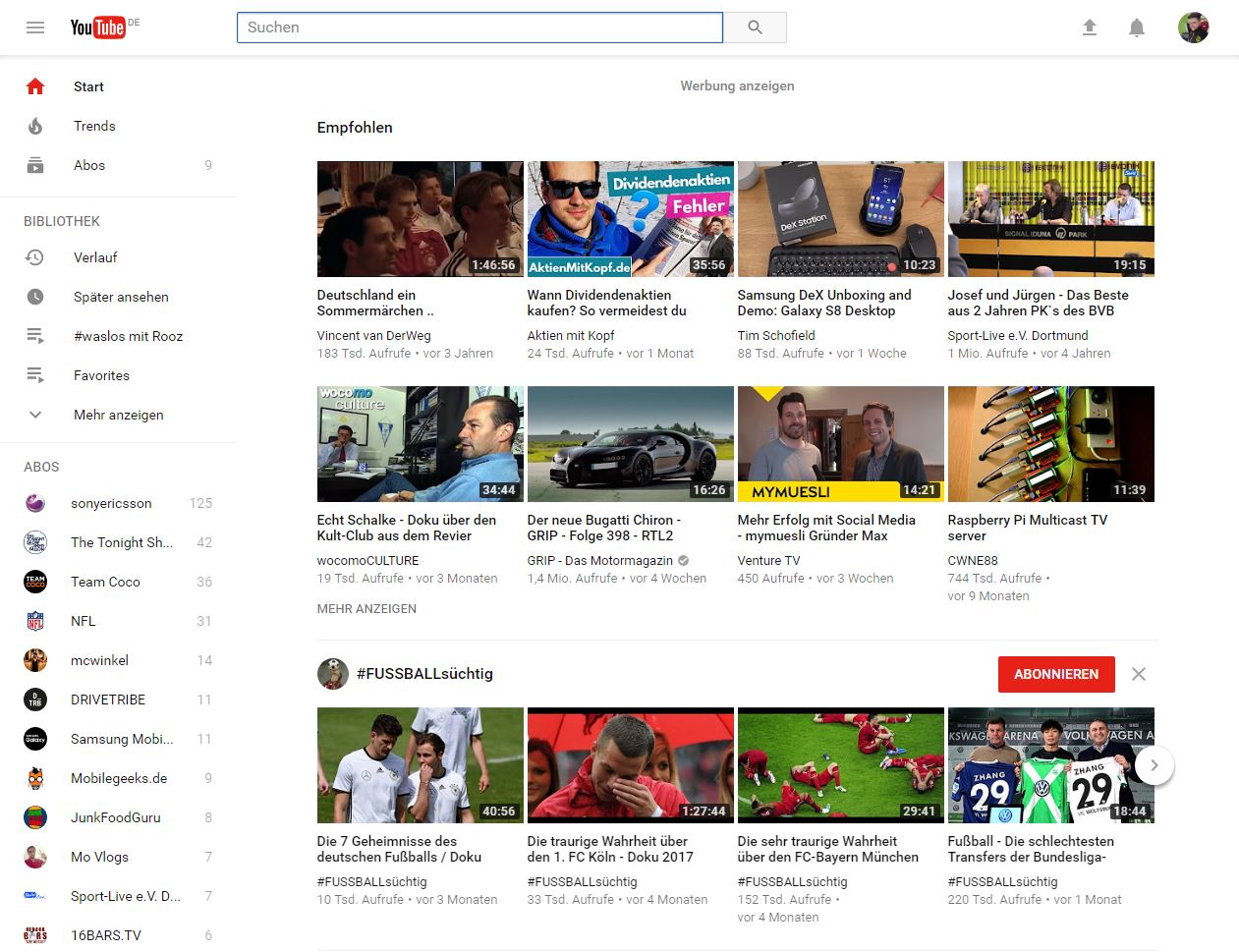1239x952 pixels.
Task: Click the Abos subscriptions icon
Action: coord(35,165)
